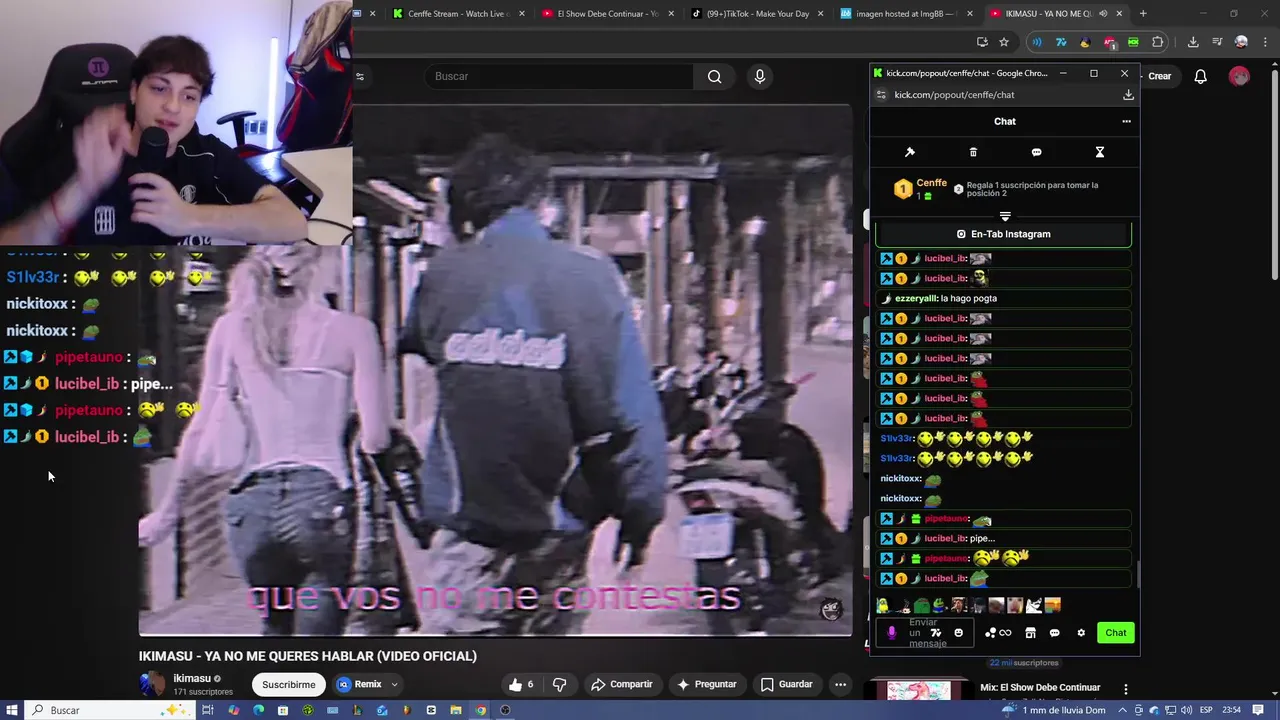Open Chrome downloads
Screen dimensions: 1280x720
tap(1193, 42)
